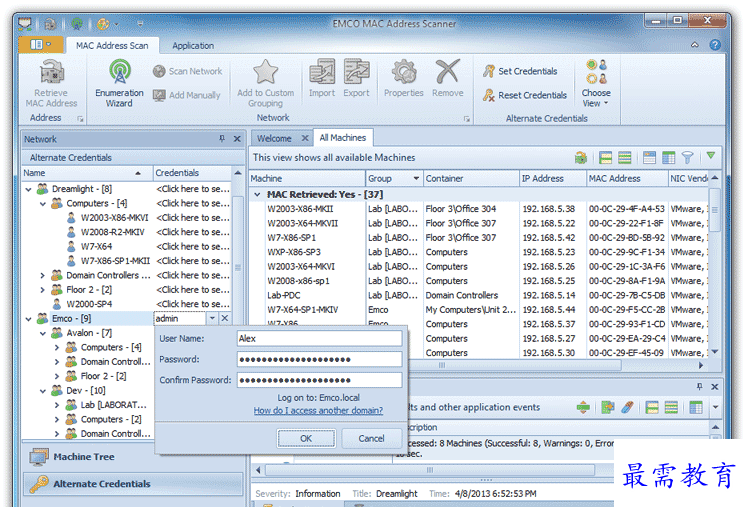Viewport: 744px width, 507px height.
Task: Click the eraser icon in log toolbar
Action: coord(627,407)
